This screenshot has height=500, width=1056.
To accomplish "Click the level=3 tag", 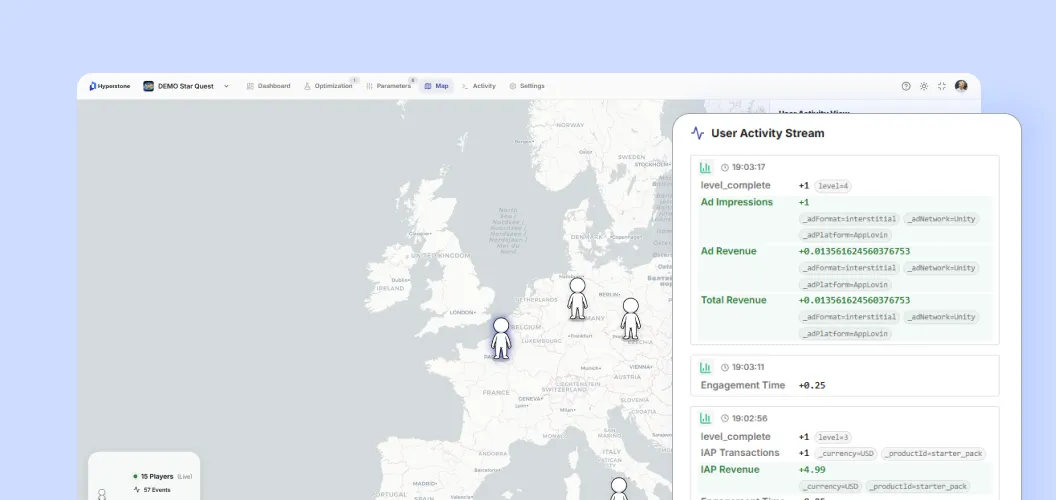I will click(832, 437).
